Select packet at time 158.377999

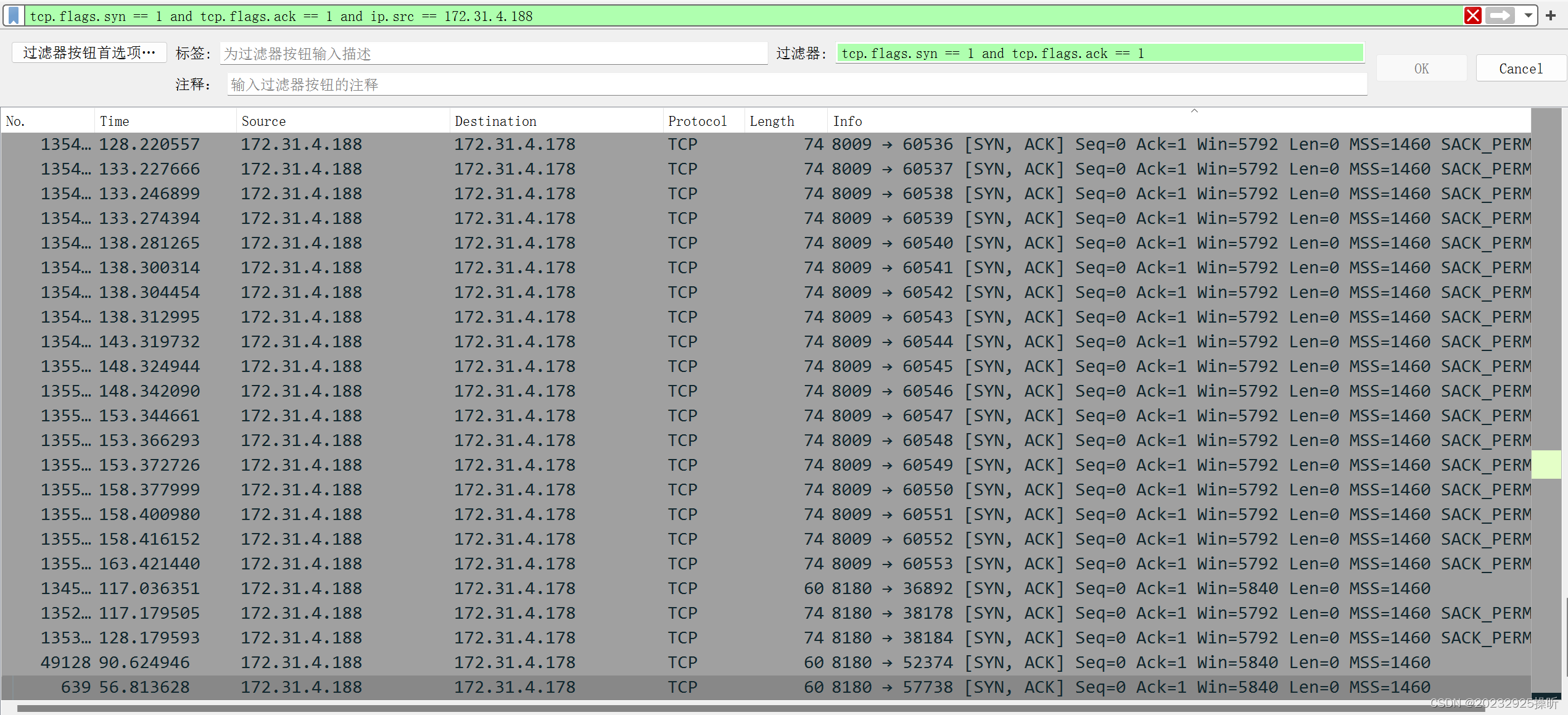pyautogui.click(x=765, y=490)
